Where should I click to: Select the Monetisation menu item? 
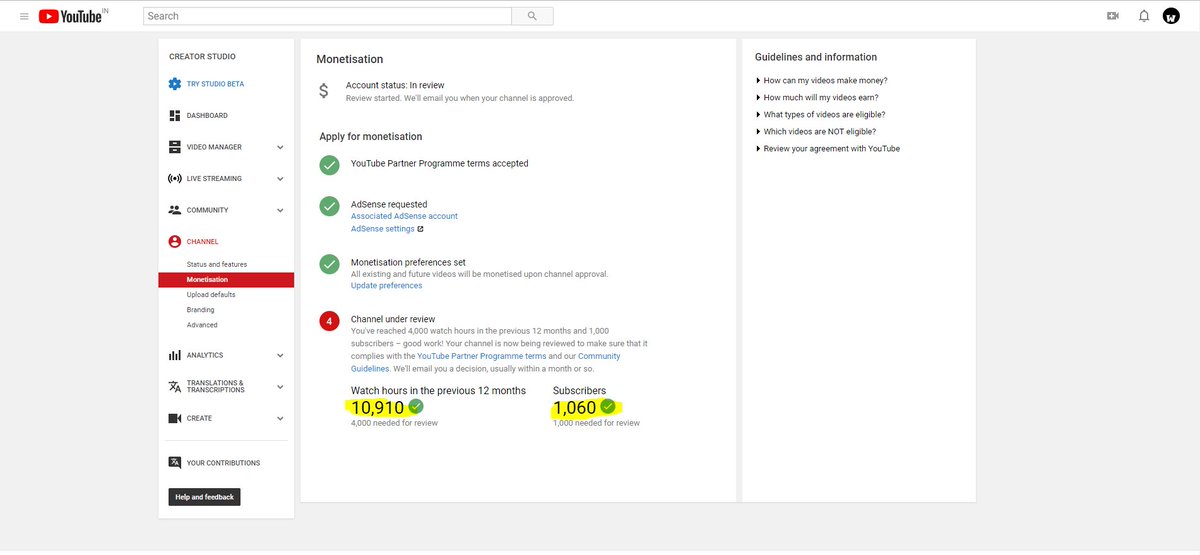[226, 280]
